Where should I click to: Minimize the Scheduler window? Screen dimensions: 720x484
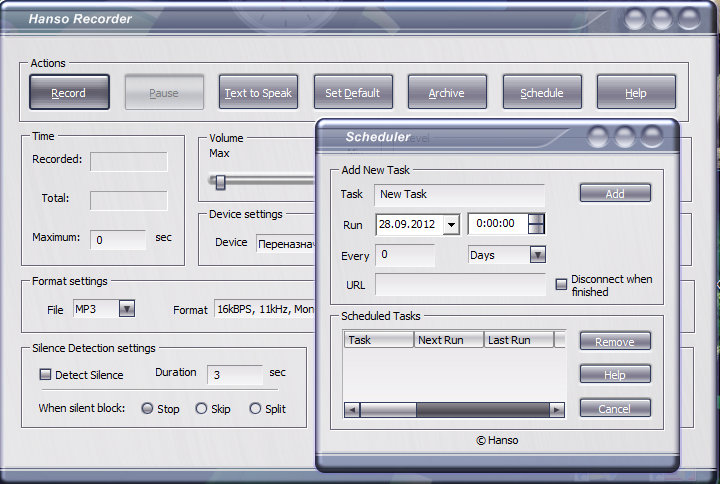click(x=598, y=136)
